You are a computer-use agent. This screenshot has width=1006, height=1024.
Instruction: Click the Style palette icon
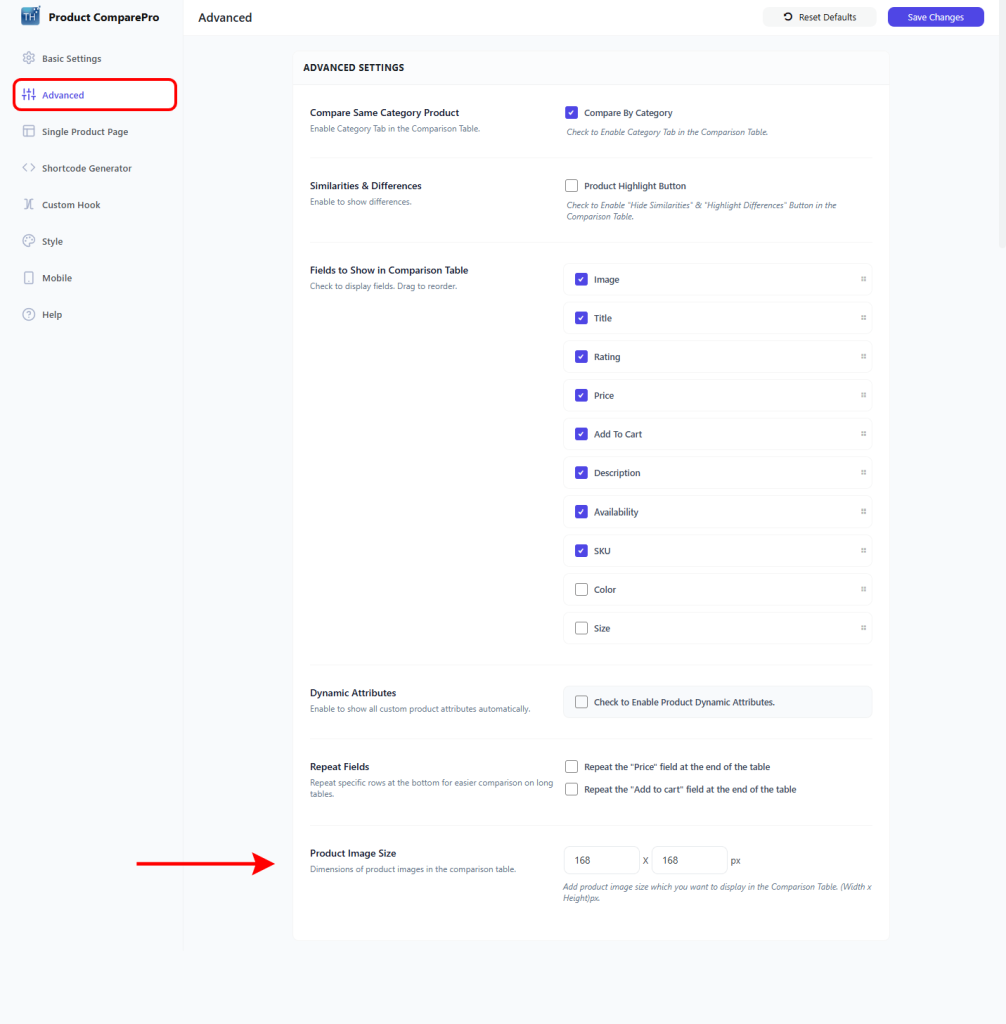29,241
